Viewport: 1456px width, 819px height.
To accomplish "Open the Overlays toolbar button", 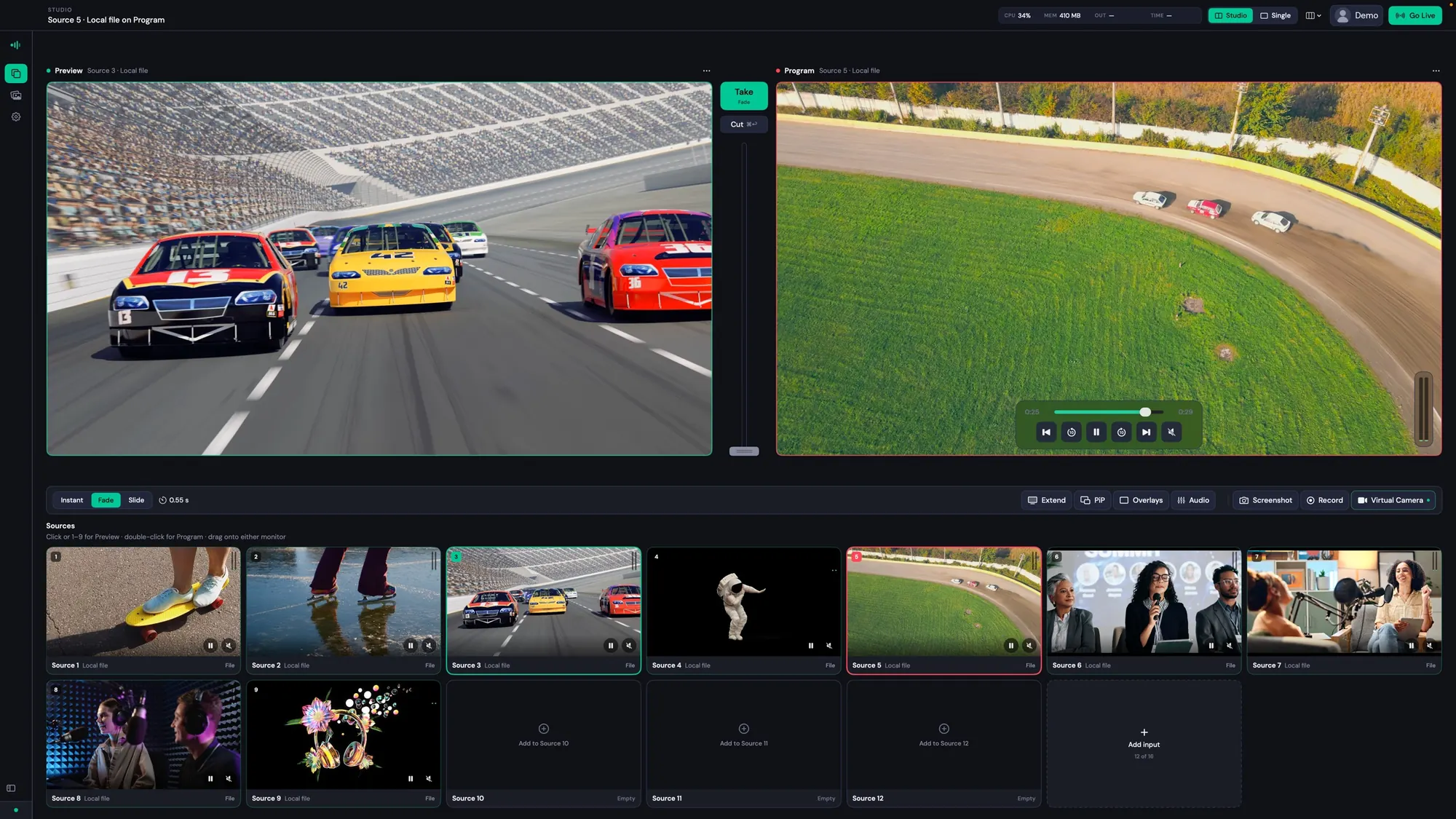I will (x=1141, y=500).
